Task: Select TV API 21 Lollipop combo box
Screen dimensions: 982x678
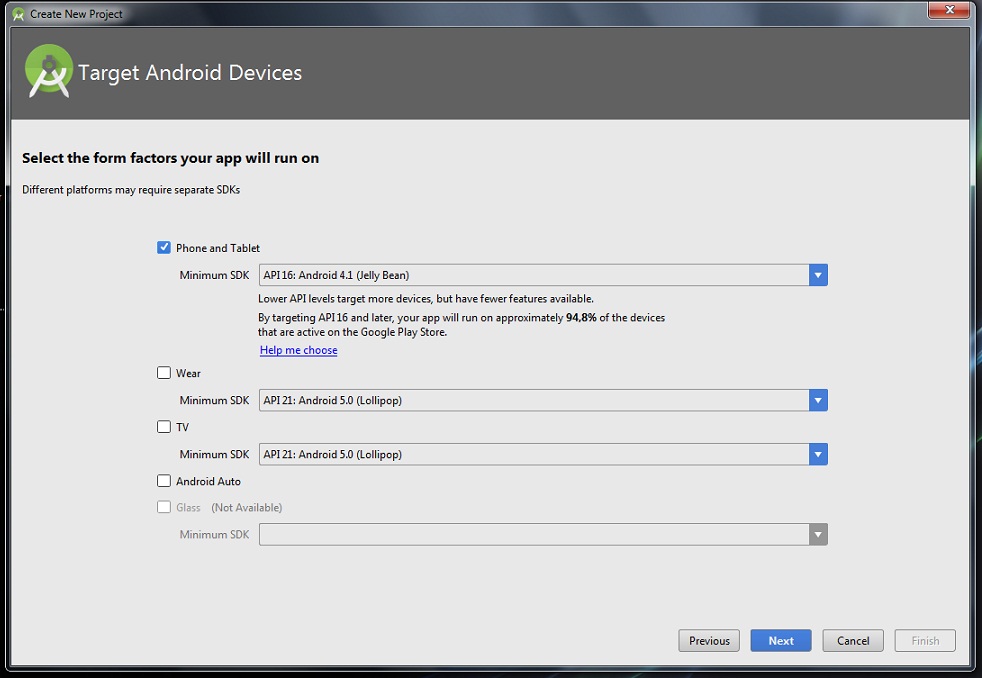Action: [543, 454]
